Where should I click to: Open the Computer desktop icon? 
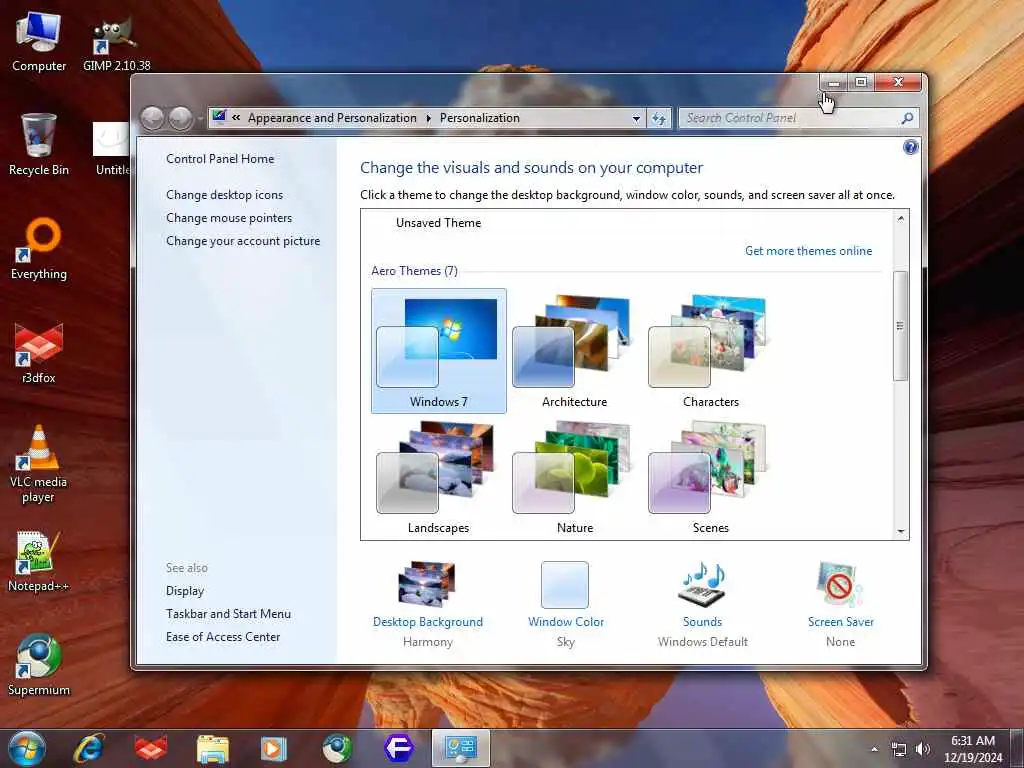(x=39, y=42)
